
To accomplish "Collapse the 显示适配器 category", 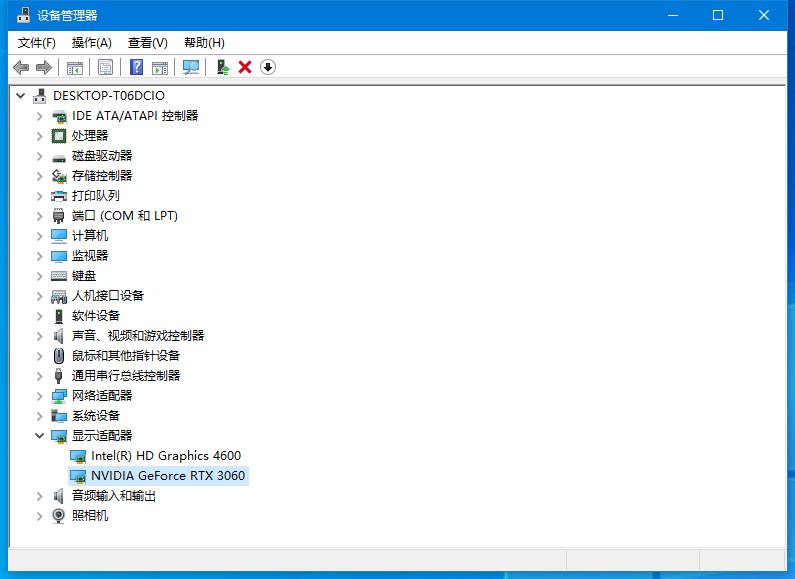I will point(40,436).
